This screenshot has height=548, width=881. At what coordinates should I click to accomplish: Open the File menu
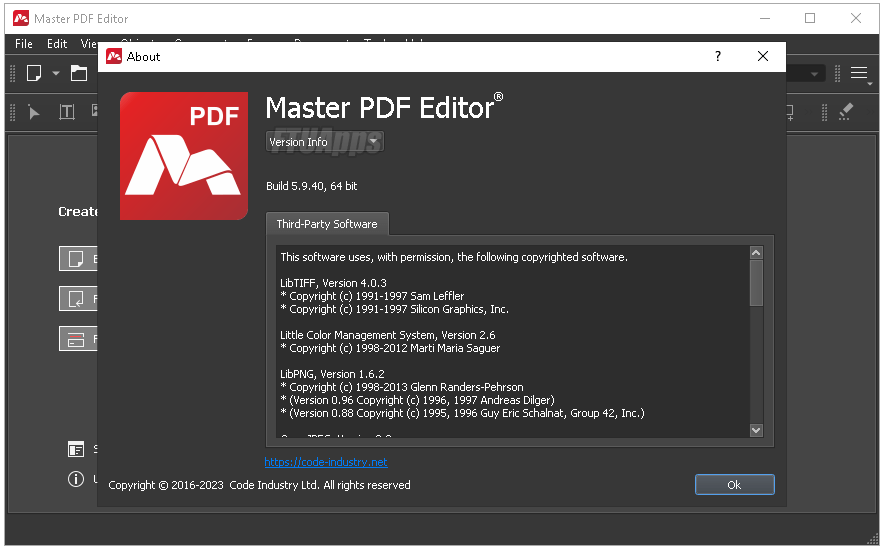pos(24,44)
